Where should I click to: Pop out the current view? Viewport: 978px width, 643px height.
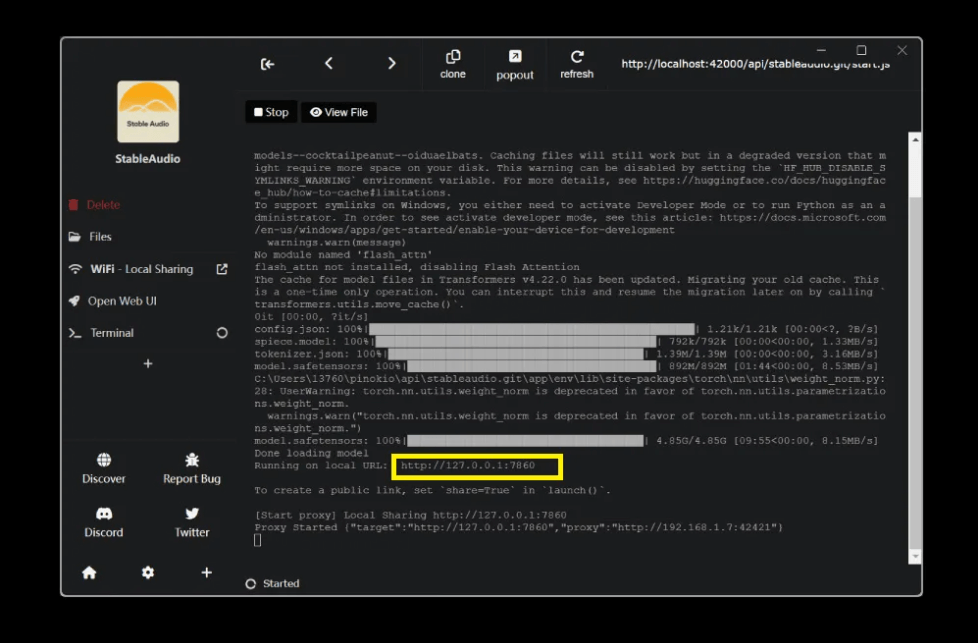coord(515,64)
